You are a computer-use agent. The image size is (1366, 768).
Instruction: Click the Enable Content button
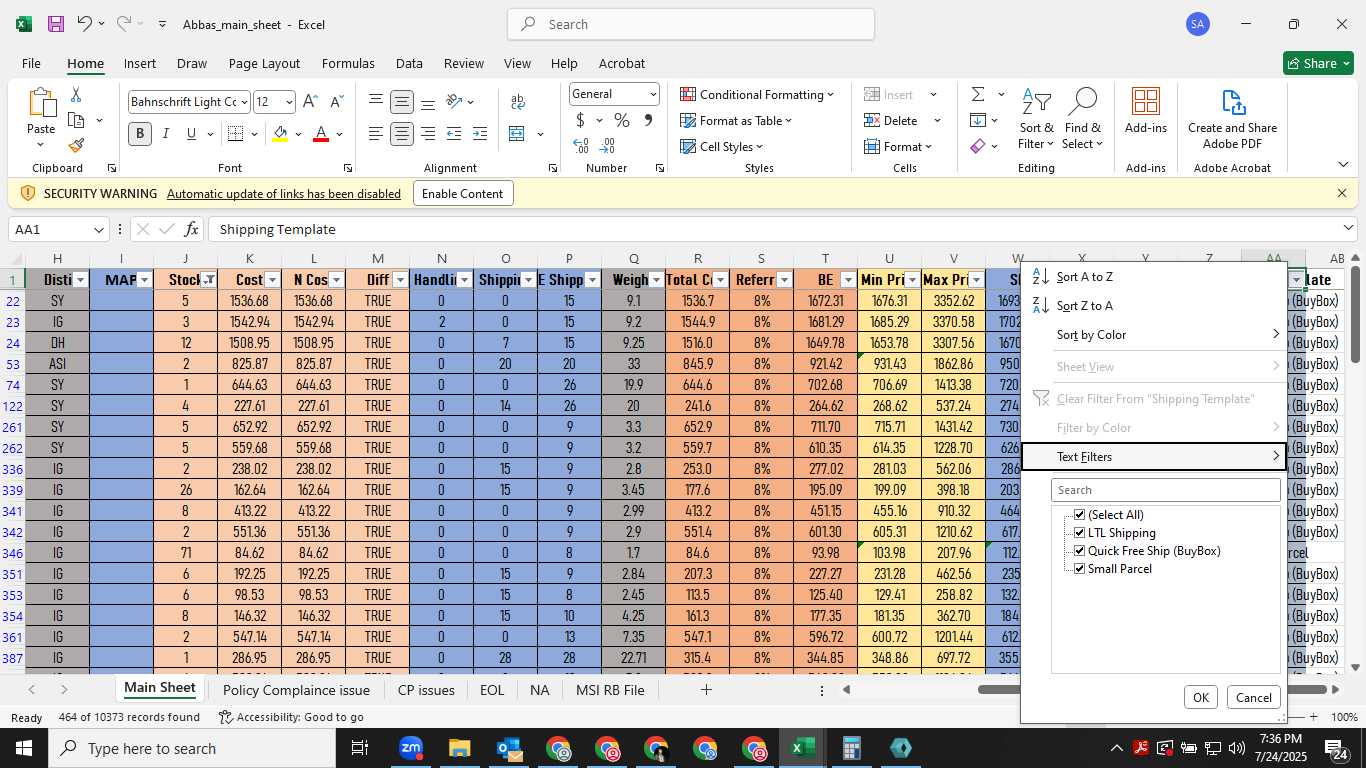point(463,193)
